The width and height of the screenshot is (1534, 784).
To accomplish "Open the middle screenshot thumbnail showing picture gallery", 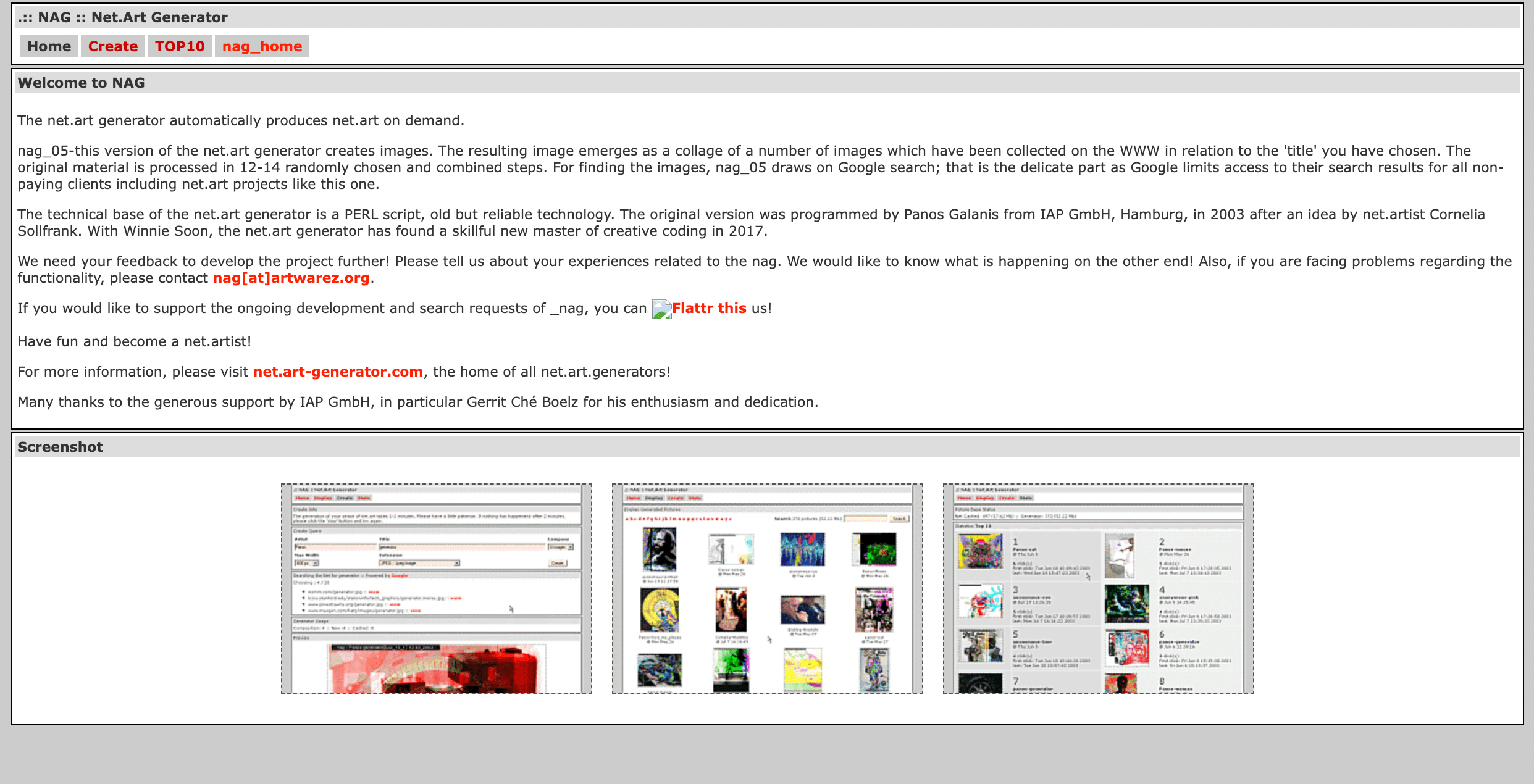I will click(767, 588).
